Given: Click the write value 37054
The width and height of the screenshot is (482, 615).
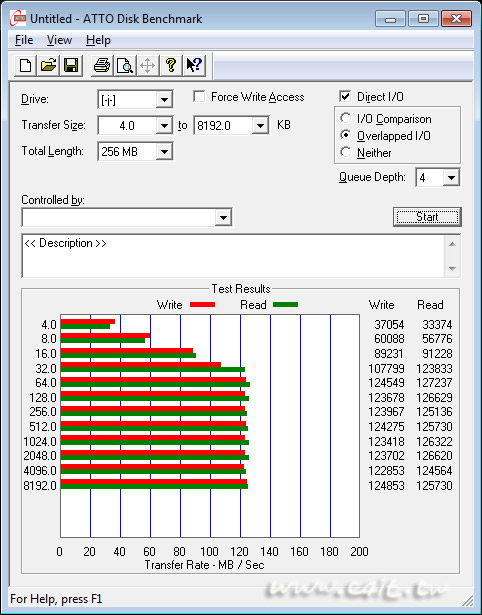Looking at the screenshot, I should [389, 325].
